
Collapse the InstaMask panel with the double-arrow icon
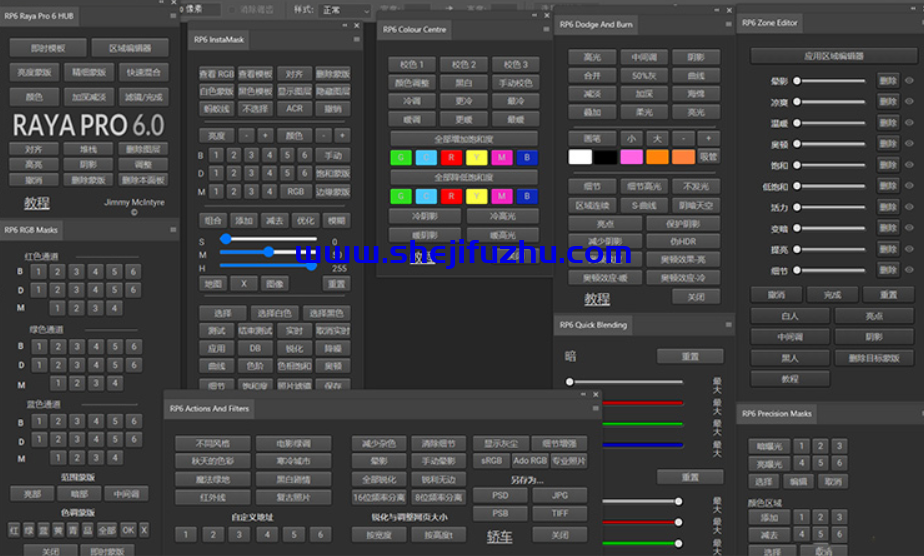pos(345,25)
